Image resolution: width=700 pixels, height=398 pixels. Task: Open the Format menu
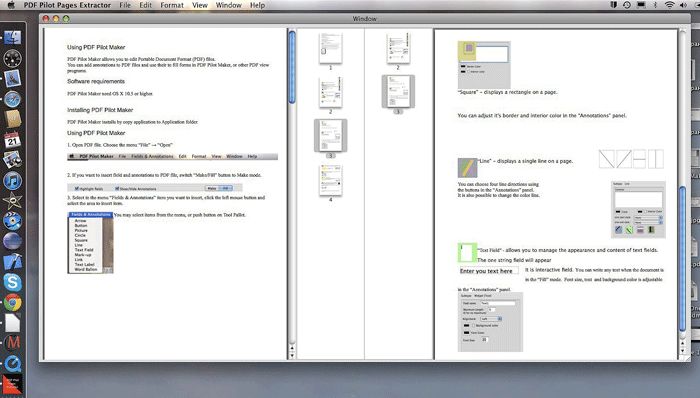point(172,5)
